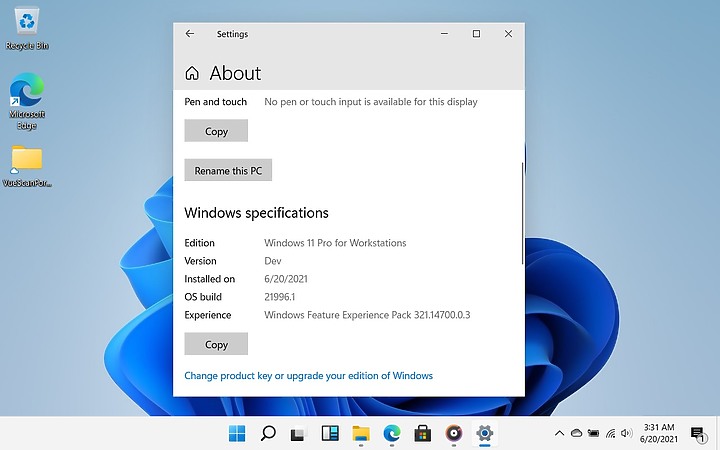Copy Windows specifications with lower Copy button
The image size is (720, 450).
pos(216,344)
